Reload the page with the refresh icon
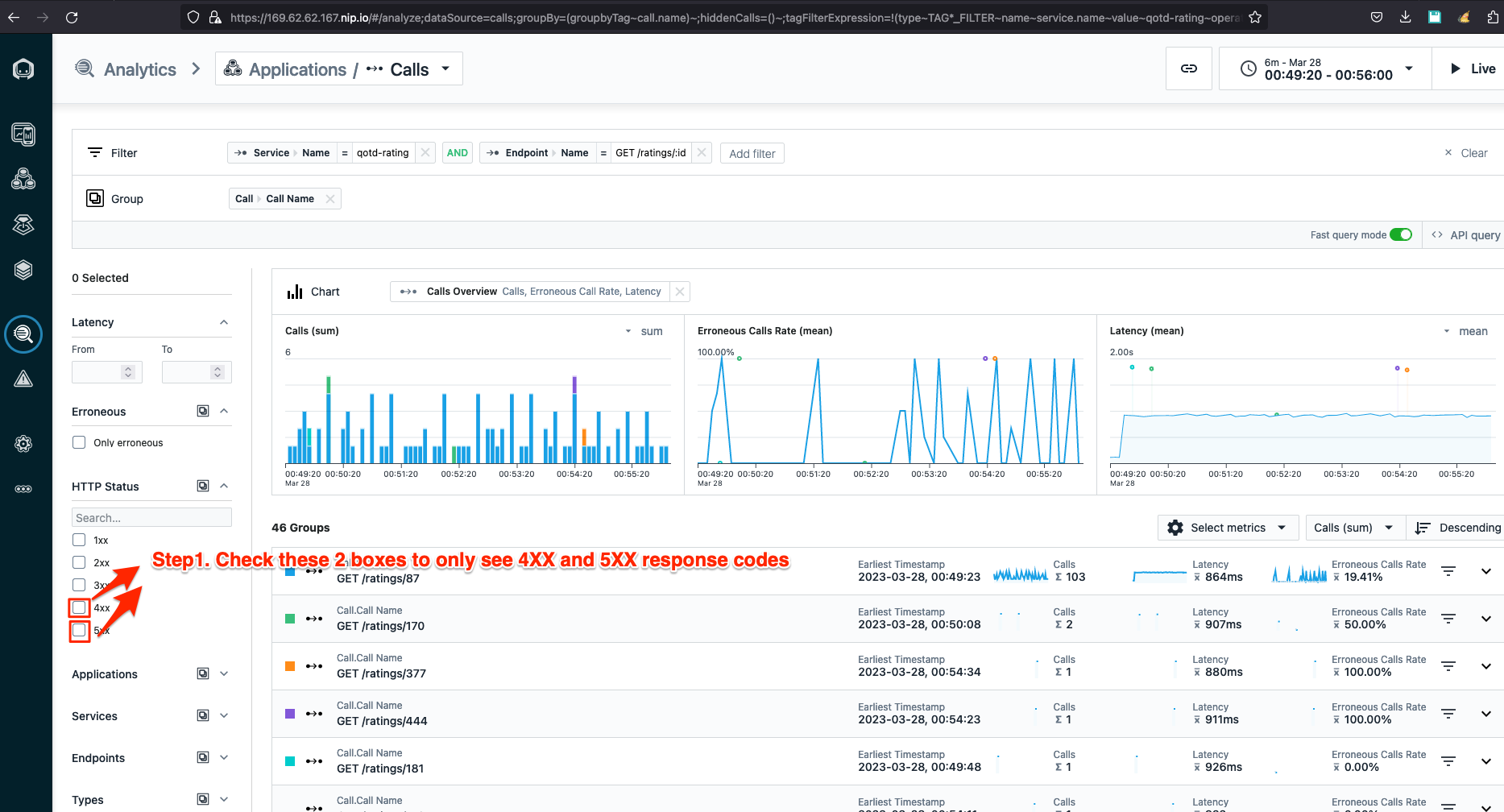 (72, 17)
